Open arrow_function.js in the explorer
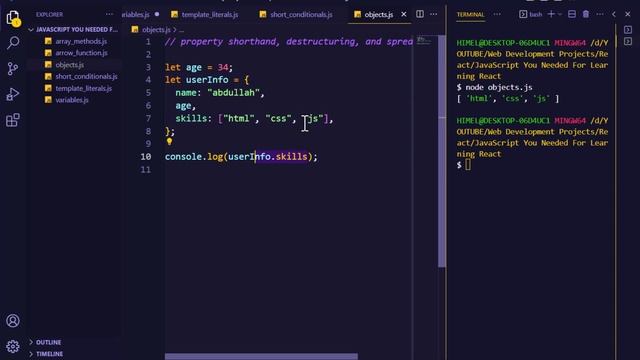Viewport: 640px width, 360px height. pos(82,53)
